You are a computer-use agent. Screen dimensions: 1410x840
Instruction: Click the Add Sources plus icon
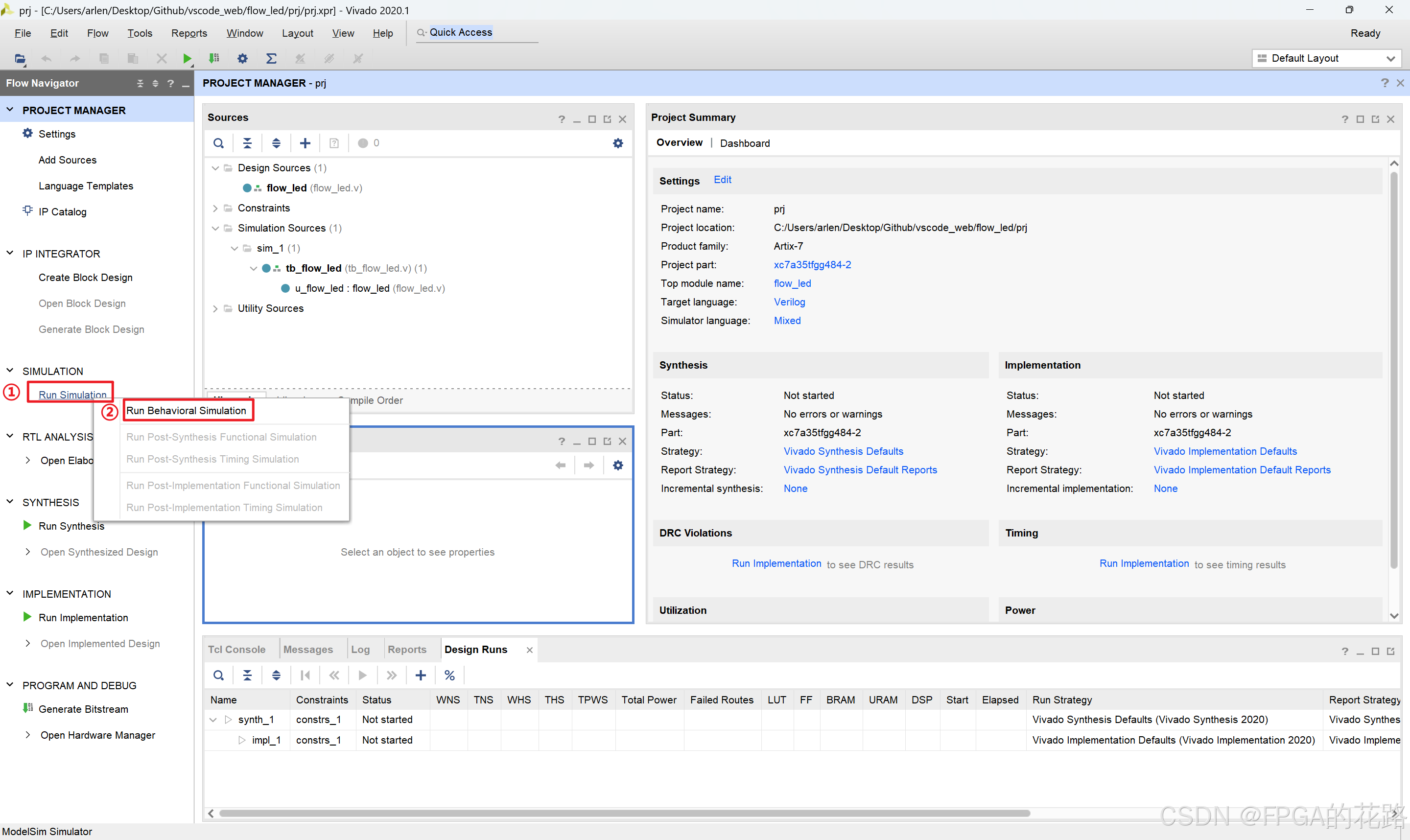coord(305,143)
